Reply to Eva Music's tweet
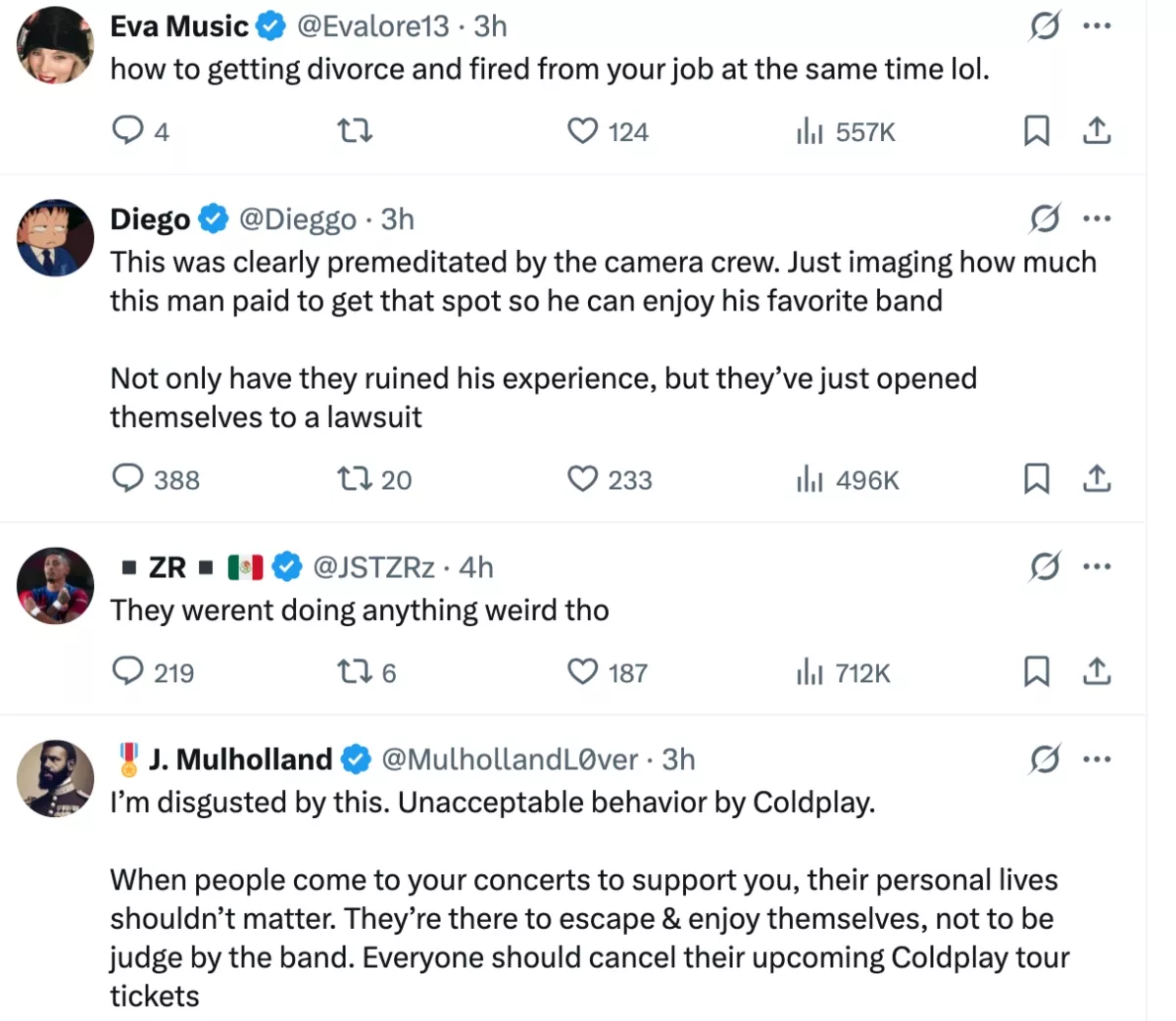 (x=128, y=130)
